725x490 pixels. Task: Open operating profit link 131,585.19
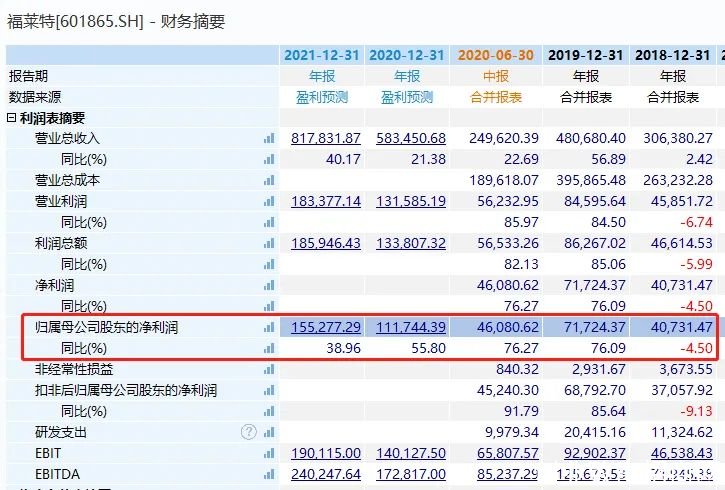point(411,201)
